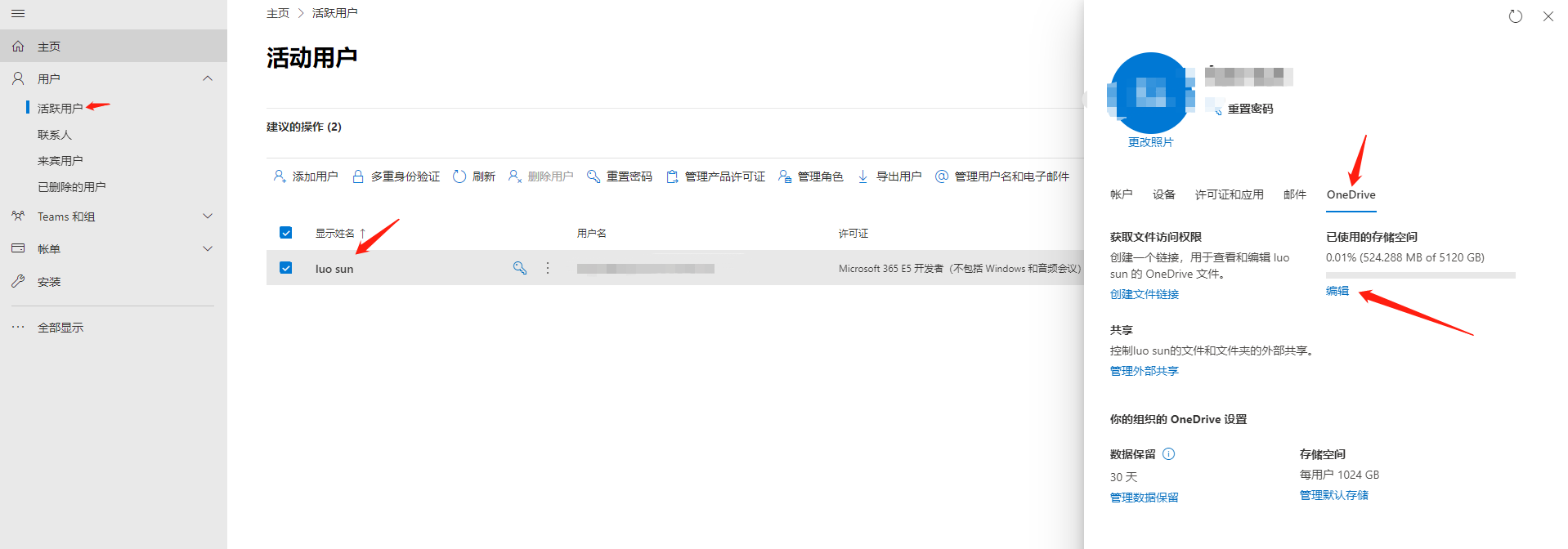Switch to the 许可证和应用 tab

pos(1229,194)
